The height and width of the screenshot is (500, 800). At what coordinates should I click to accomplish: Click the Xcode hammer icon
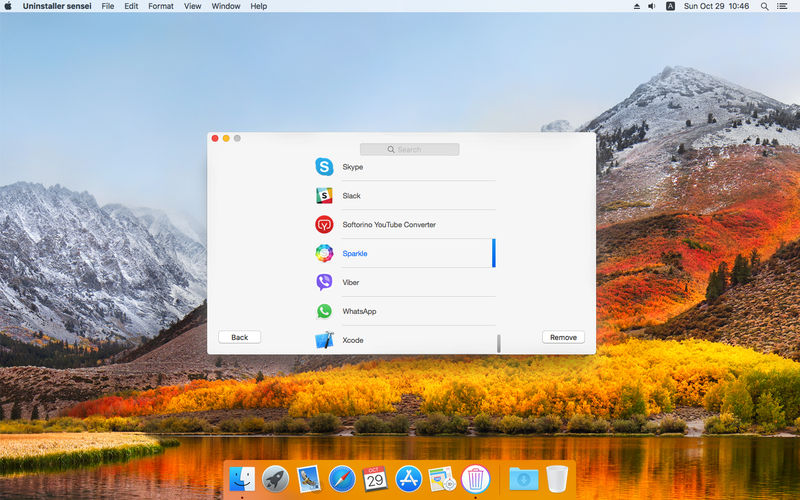click(324, 340)
